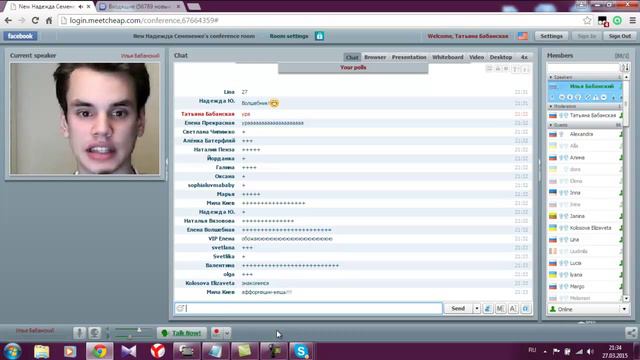The width and height of the screenshot is (640, 360).
Task: Open the dropdown arrow next to Send
Action: click(x=476, y=309)
